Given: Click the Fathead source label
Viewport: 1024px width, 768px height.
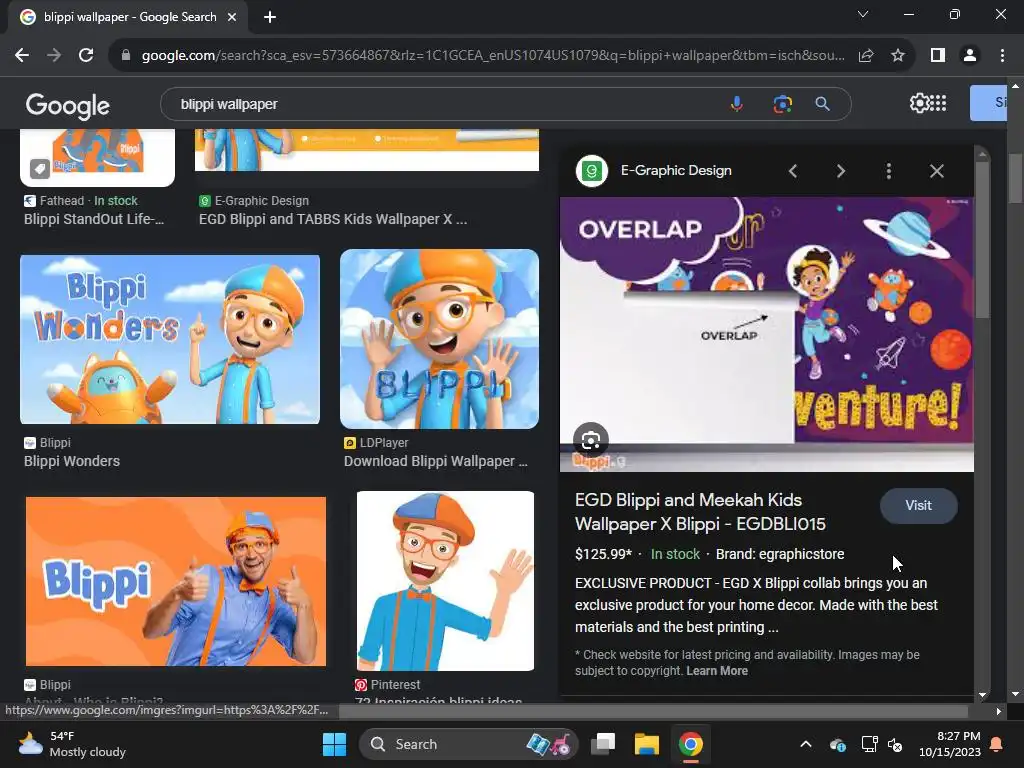Looking at the screenshot, I should point(61,200).
